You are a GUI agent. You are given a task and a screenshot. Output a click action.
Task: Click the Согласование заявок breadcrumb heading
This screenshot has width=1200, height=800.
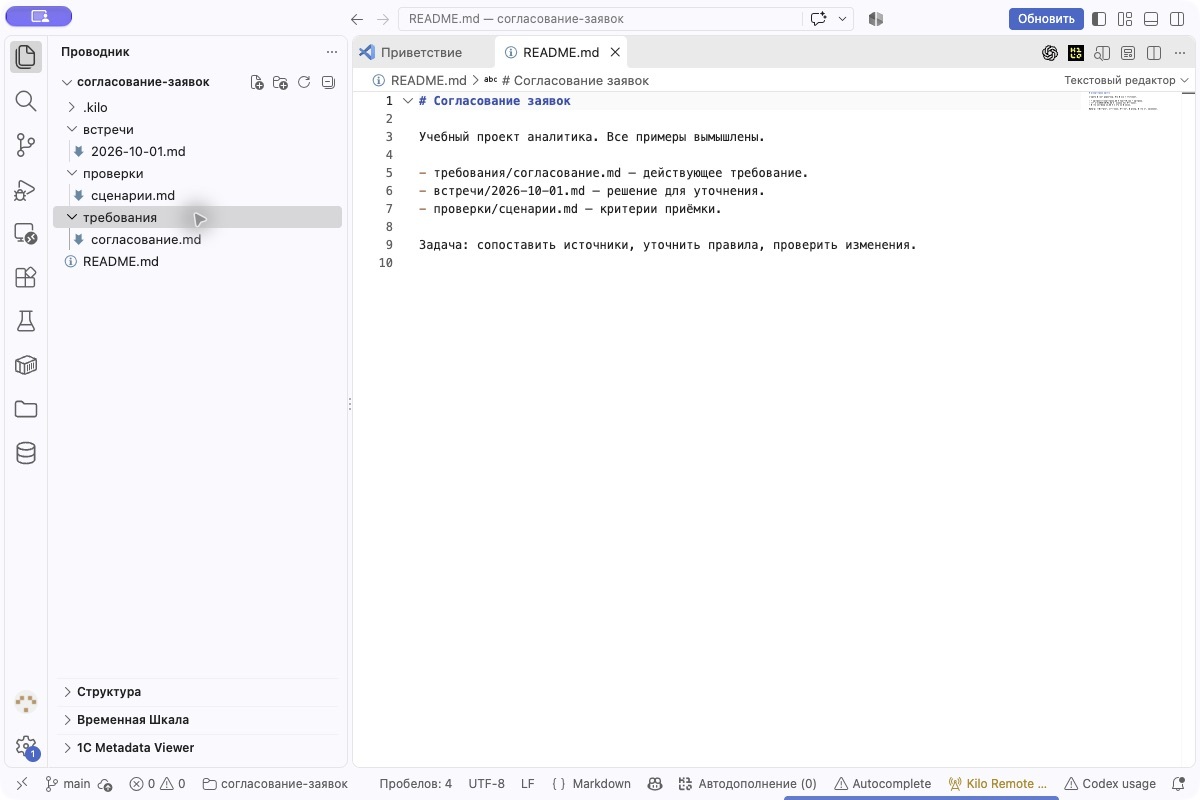click(575, 80)
